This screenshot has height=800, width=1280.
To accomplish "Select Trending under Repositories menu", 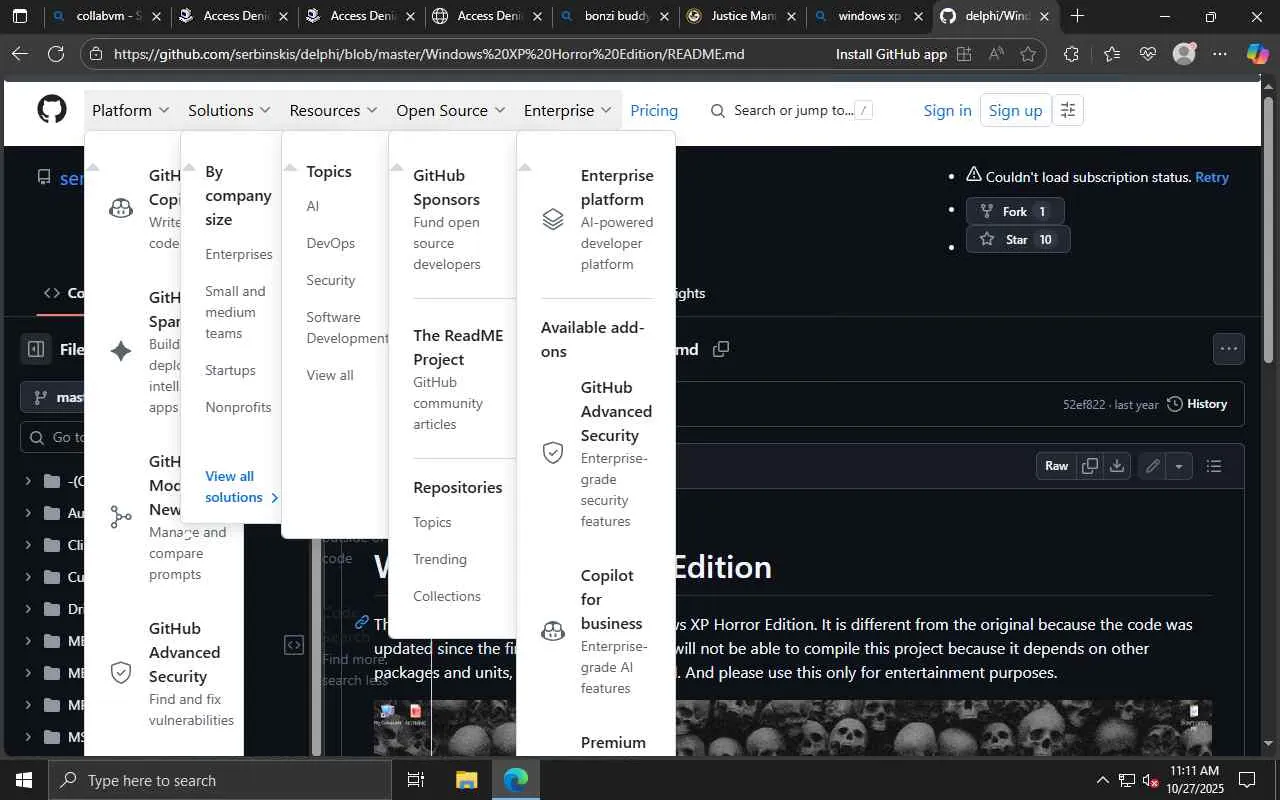I will [x=440, y=559].
